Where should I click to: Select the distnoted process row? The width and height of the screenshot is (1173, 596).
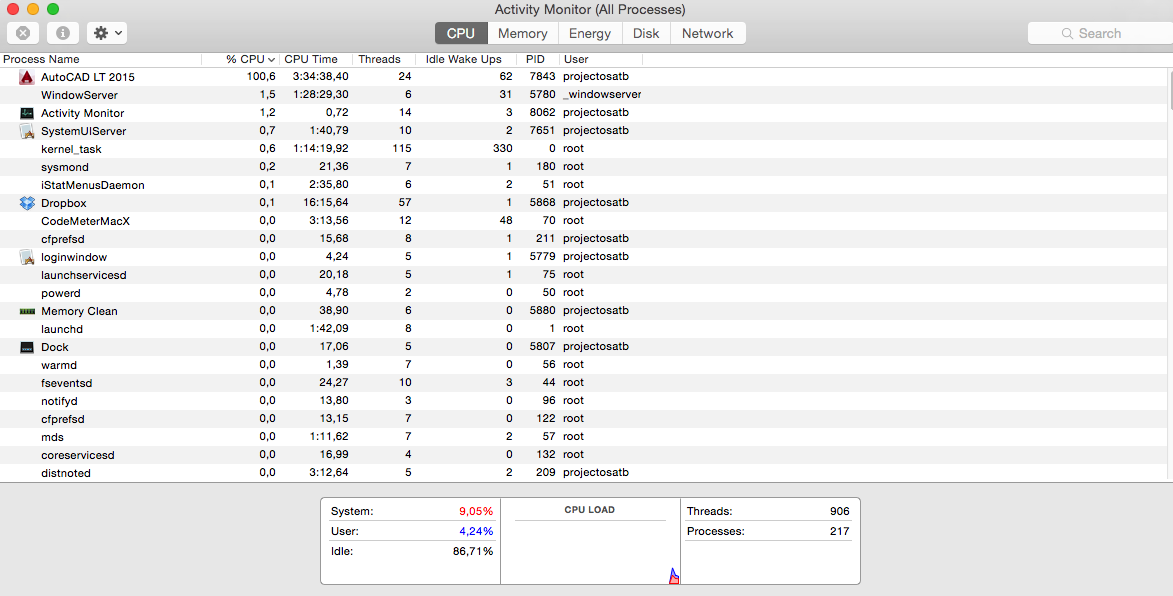click(x=584, y=473)
